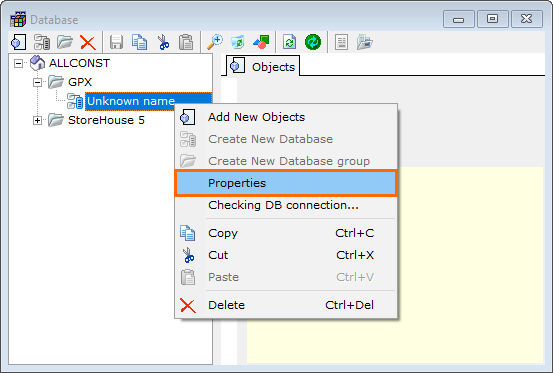Click the green circular refresh toolbar icon

(313, 42)
